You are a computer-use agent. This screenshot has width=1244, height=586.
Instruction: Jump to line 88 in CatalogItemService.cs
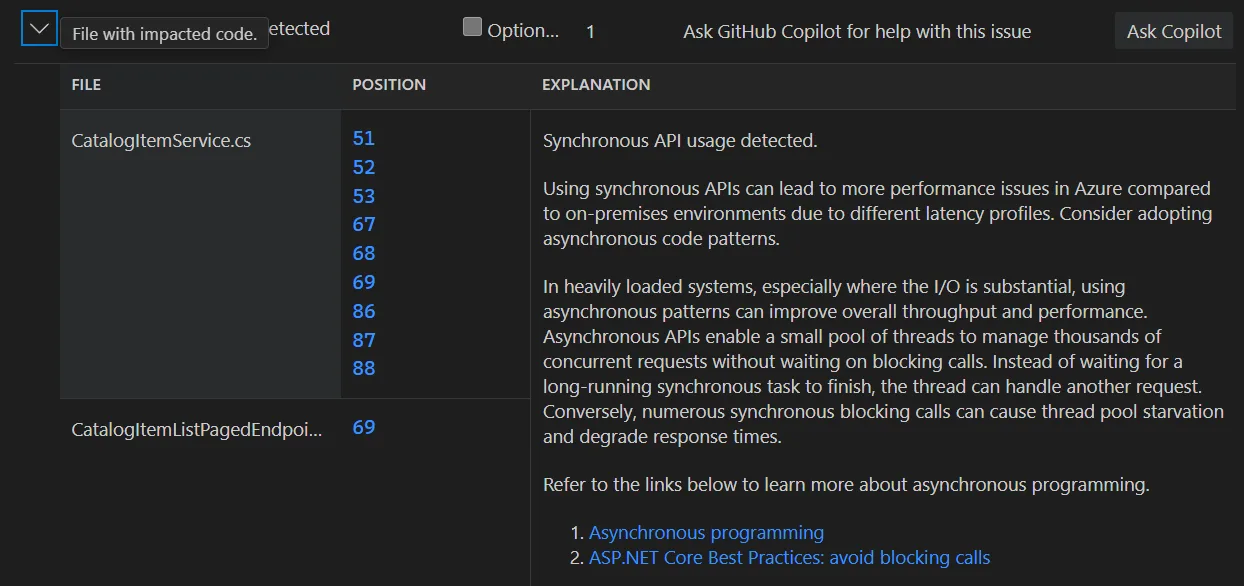coord(364,368)
